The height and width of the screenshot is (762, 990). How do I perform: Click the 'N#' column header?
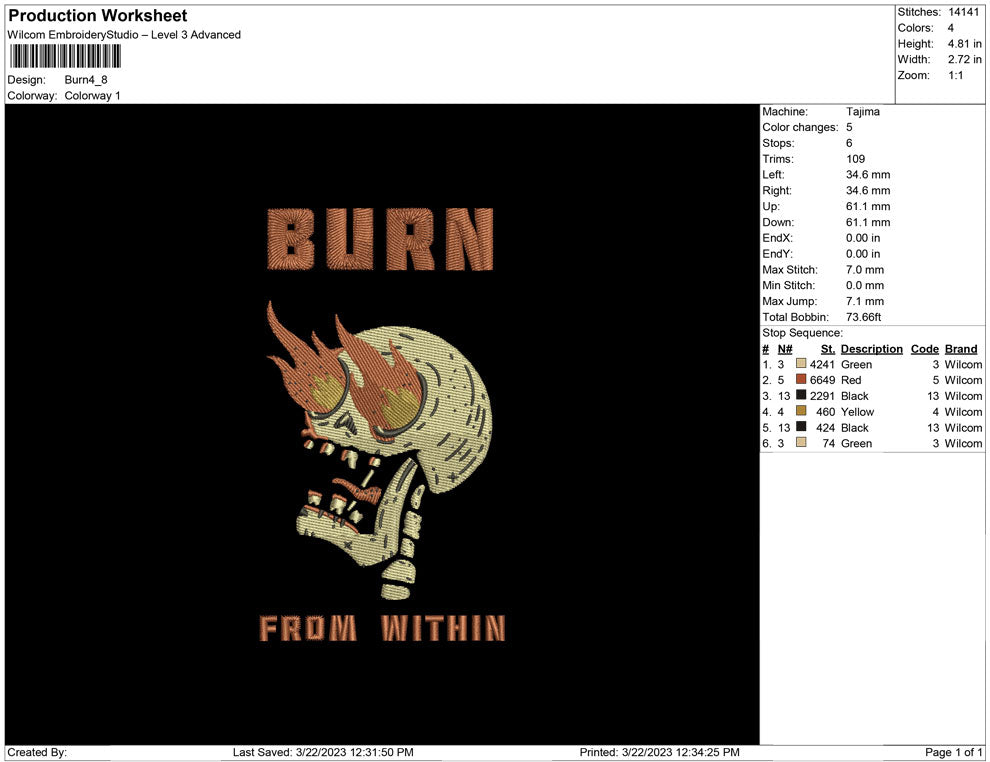click(x=785, y=348)
